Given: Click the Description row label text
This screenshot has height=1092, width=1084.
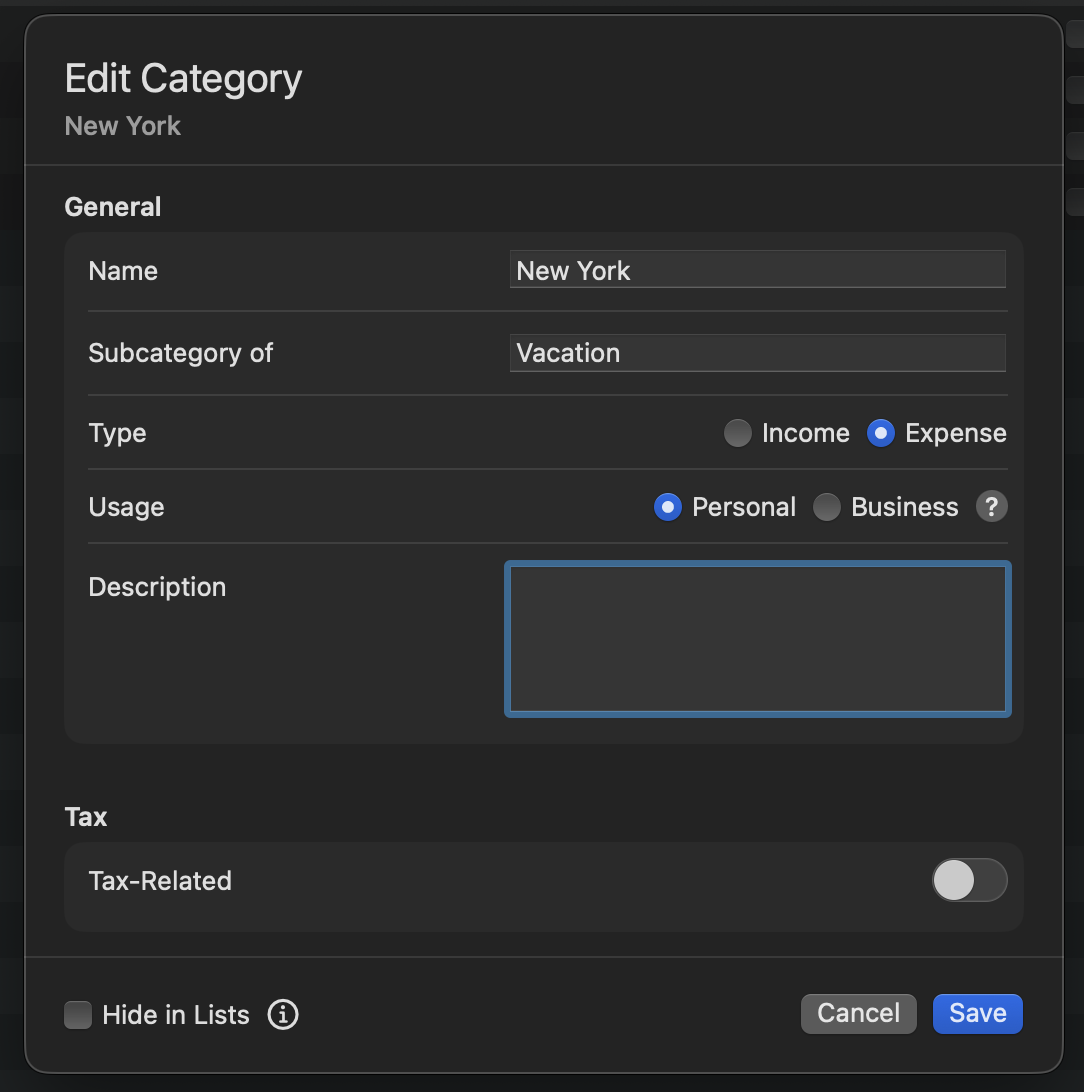Looking at the screenshot, I should point(157,587).
